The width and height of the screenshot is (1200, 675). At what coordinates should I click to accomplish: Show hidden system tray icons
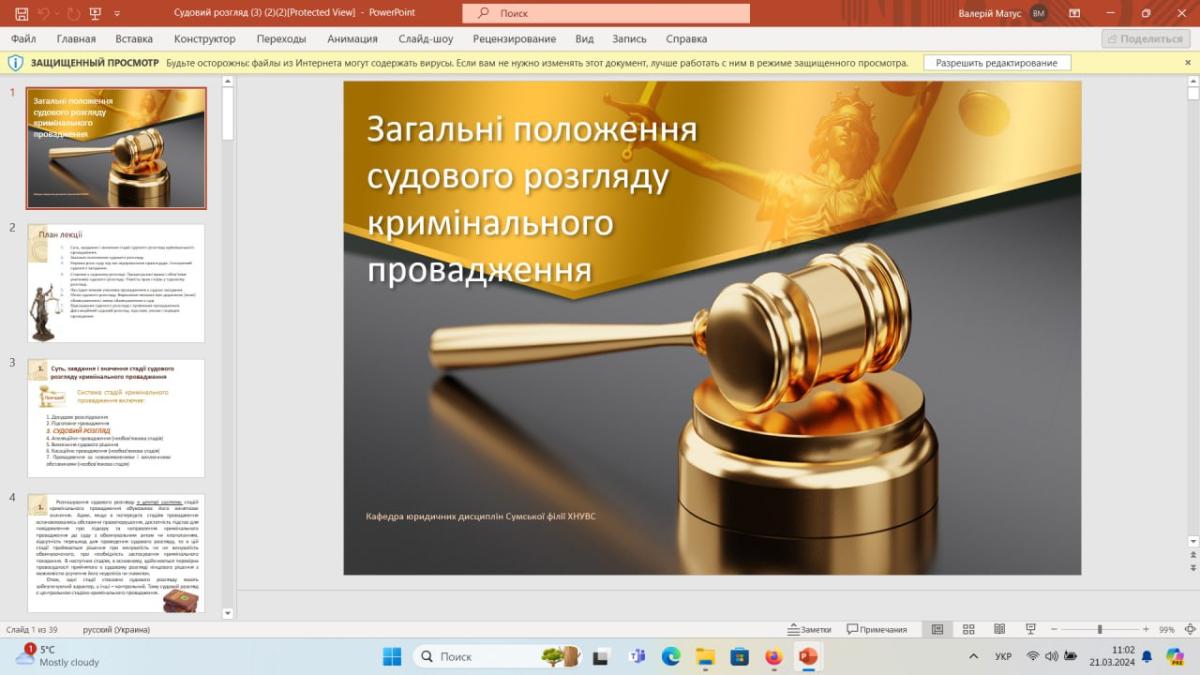coord(974,657)
